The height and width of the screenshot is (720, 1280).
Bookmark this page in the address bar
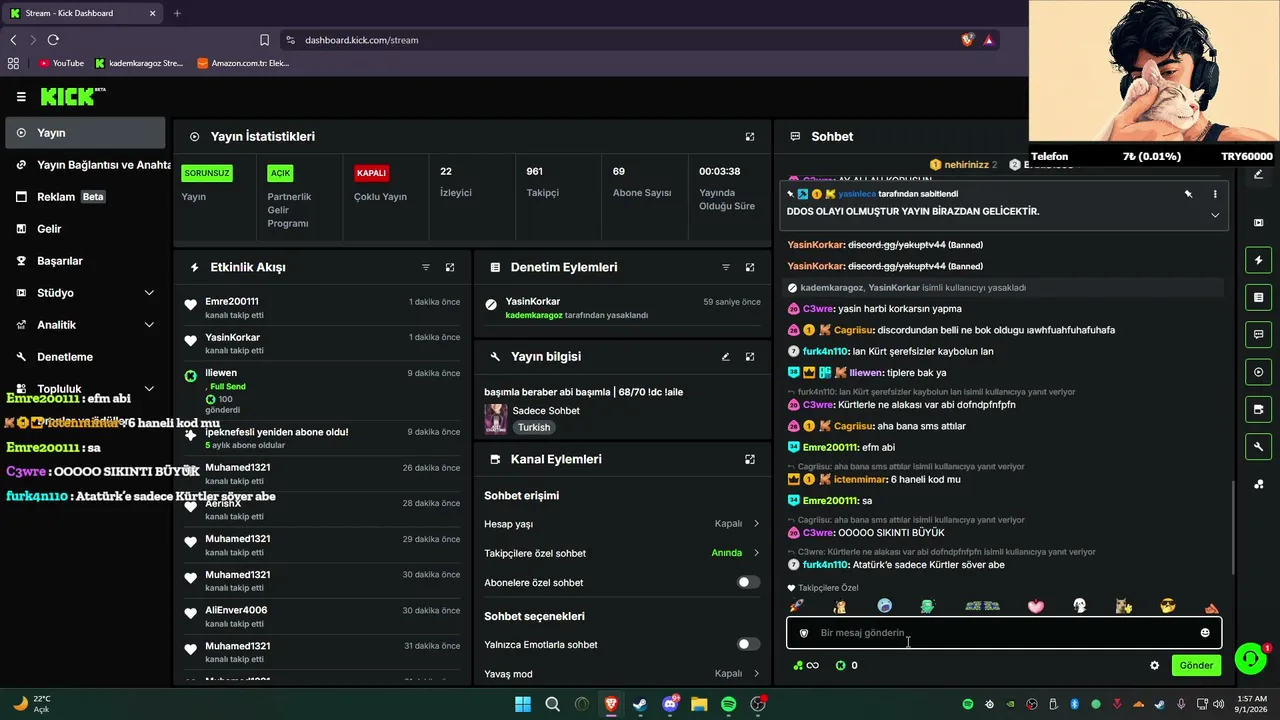pyautogui.click(x=264, y=40)
